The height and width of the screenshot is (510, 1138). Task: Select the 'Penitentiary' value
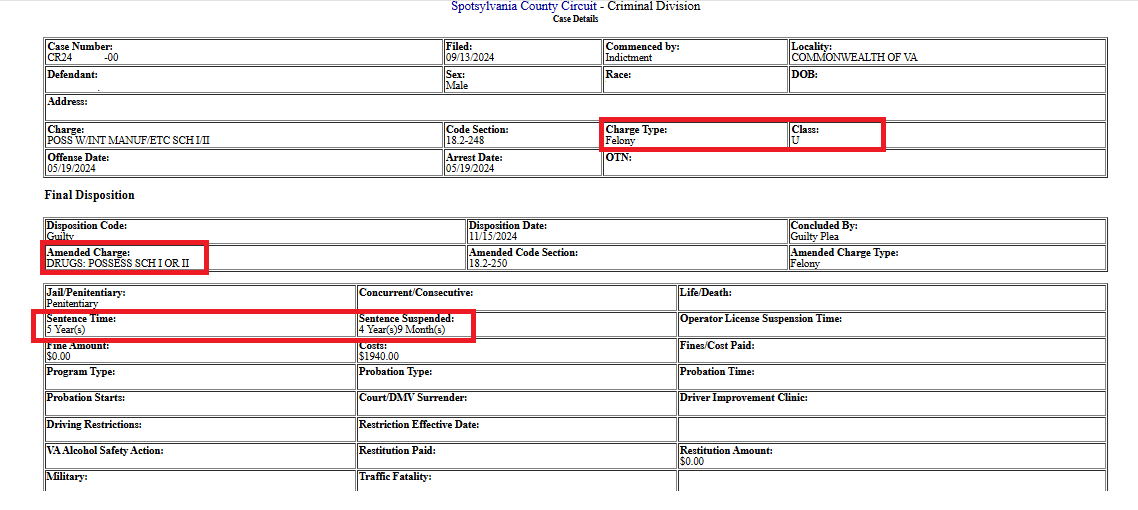pos(72,303)
